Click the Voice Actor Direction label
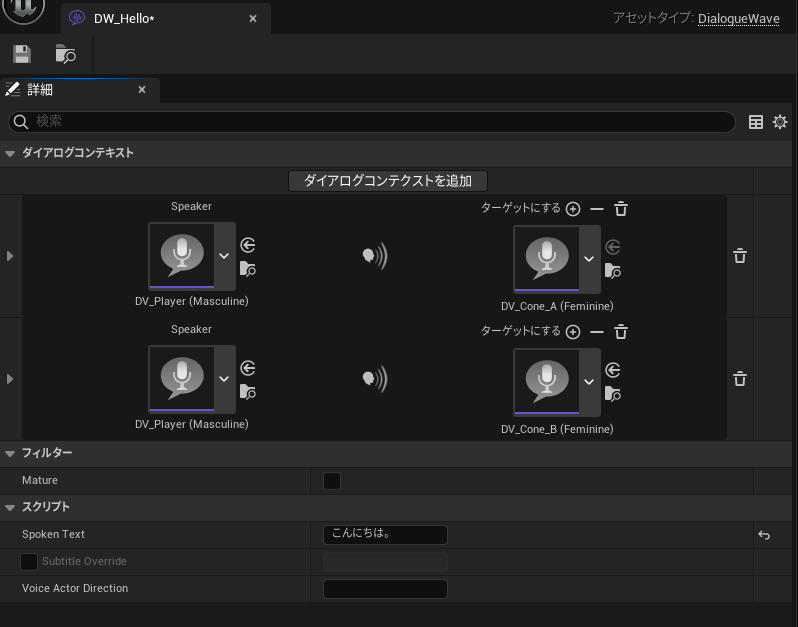The height and width of the screenshot is (627, 798). tap(75, 588)
